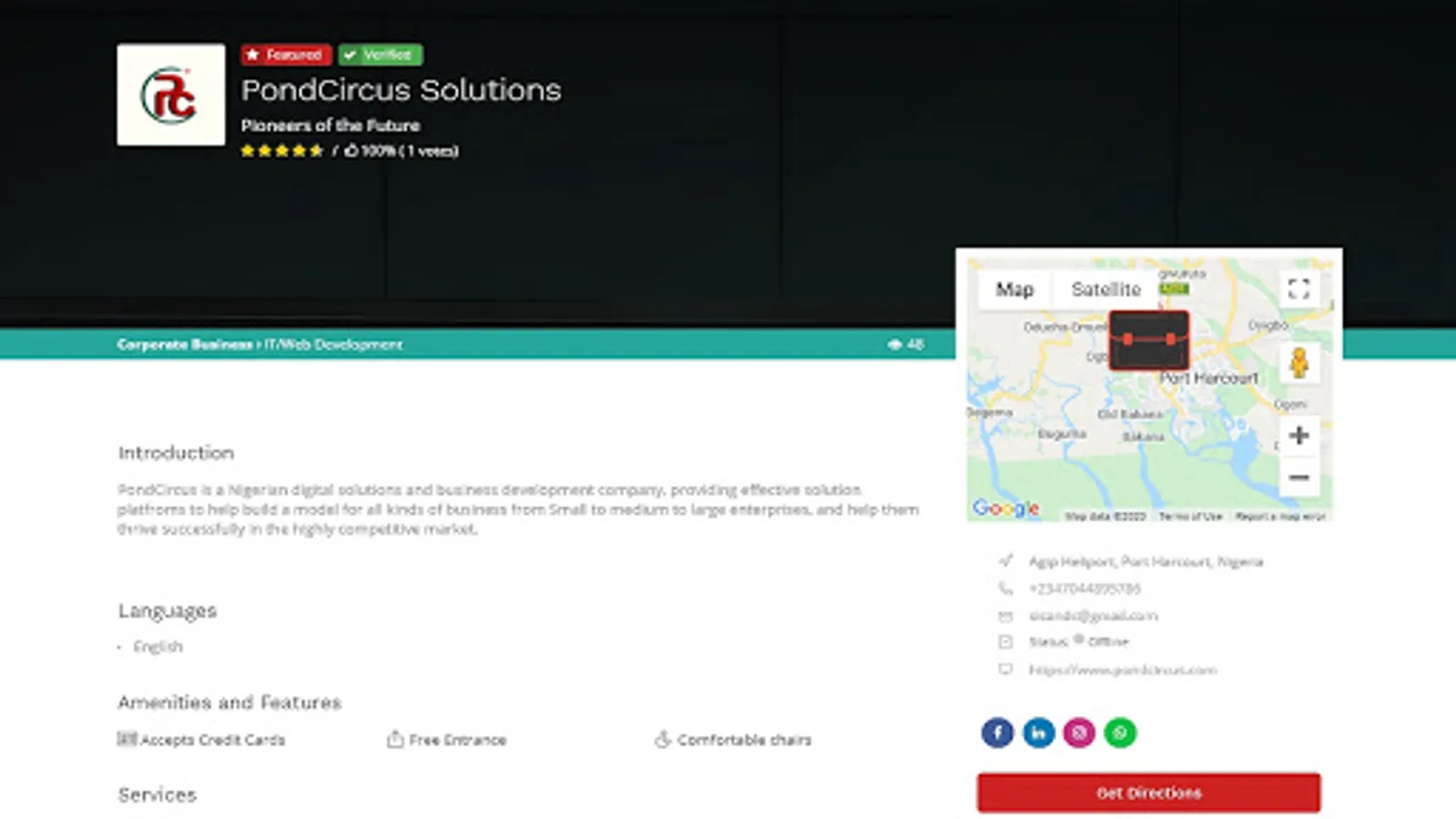
Task: Click the eye views counter icon
Action: [x=895, y=344]
